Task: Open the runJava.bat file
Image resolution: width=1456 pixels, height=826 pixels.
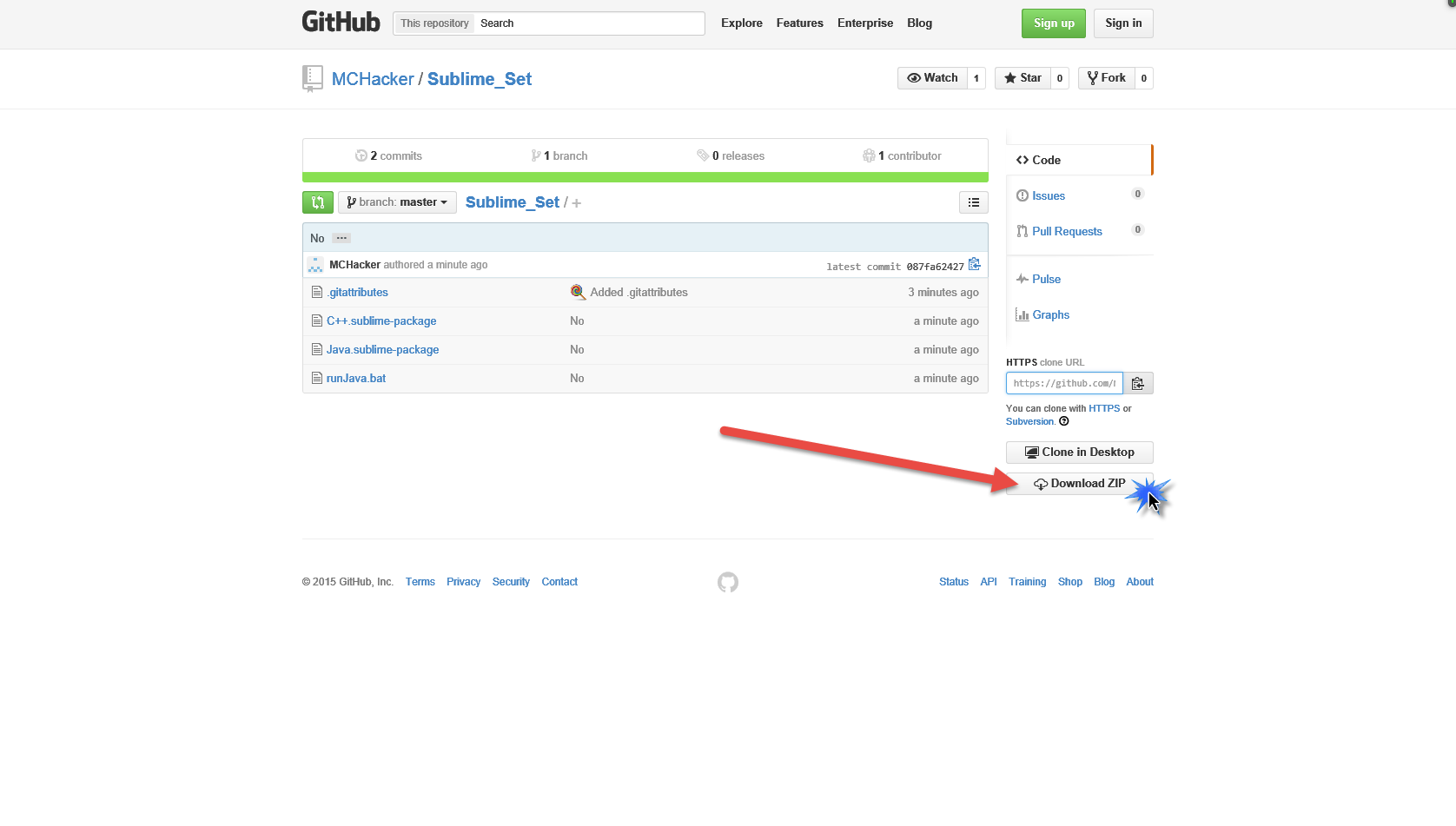Action: [x=356, y=379]
